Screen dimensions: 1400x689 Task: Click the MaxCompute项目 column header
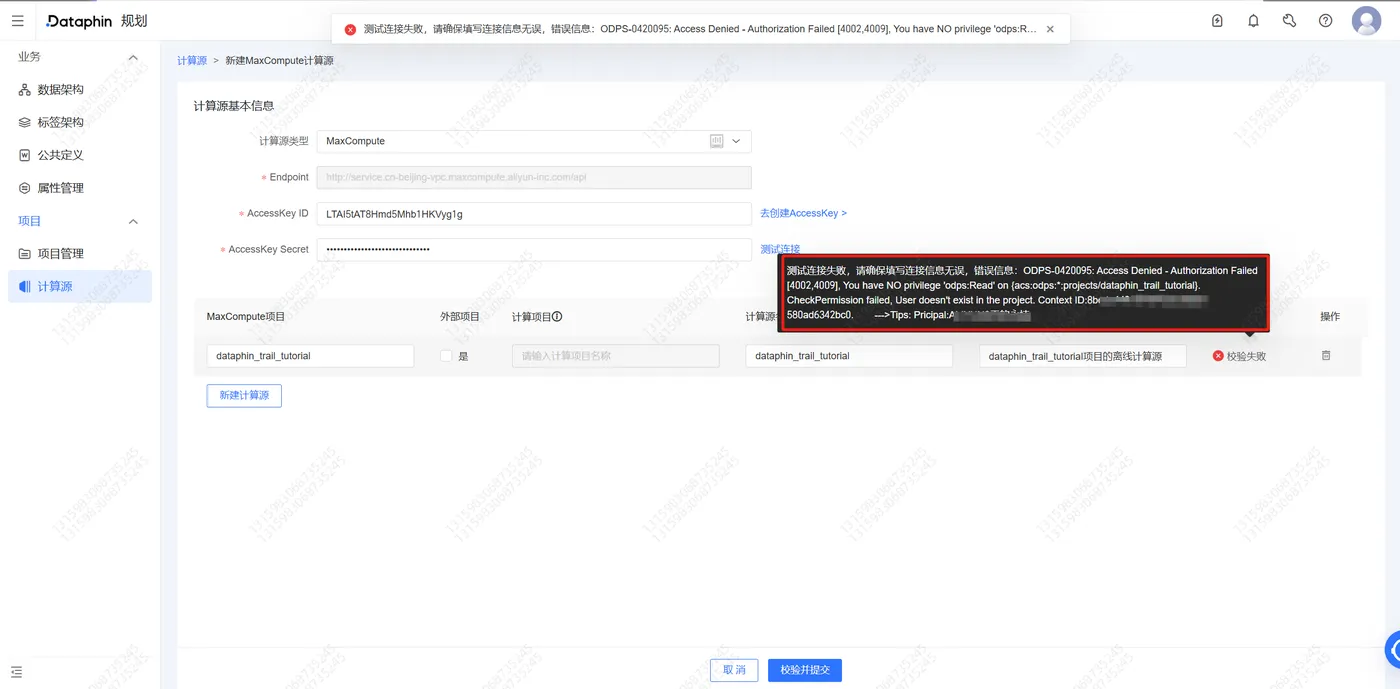[246, 317]
